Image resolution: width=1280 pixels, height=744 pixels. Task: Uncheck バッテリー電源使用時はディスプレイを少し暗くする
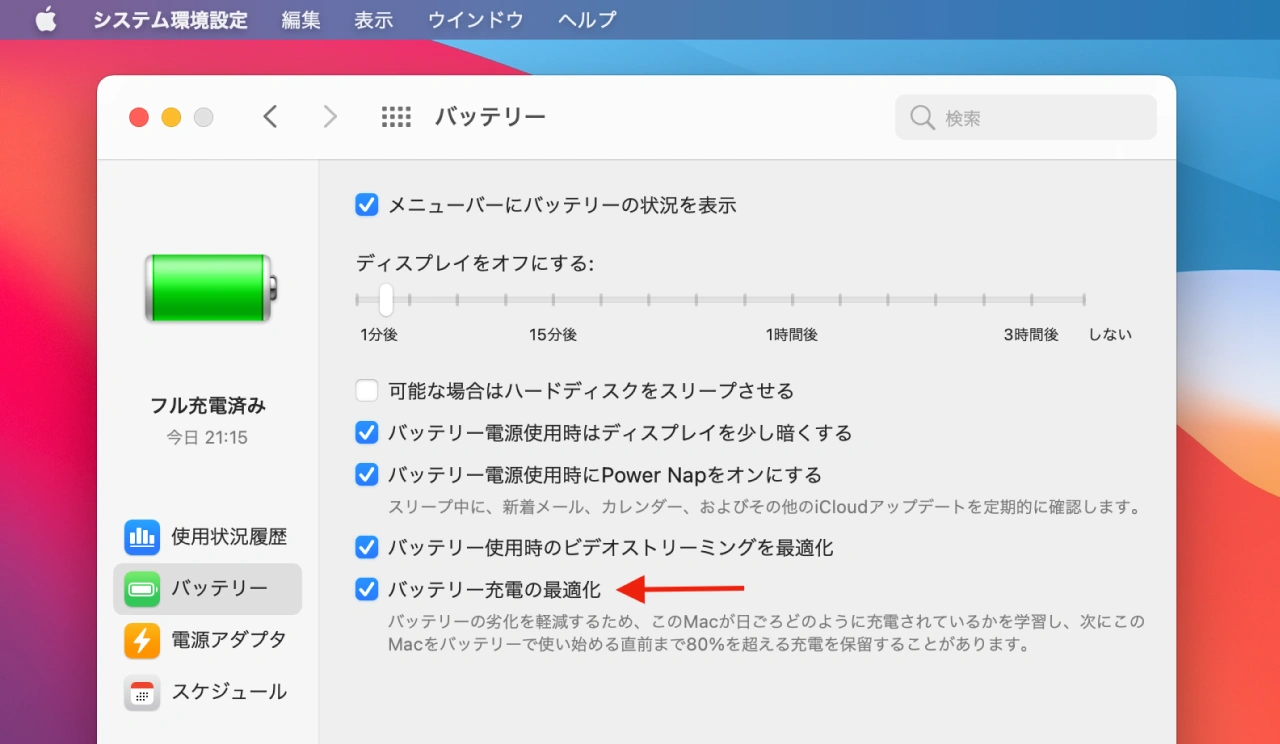(x=366, y=432)
